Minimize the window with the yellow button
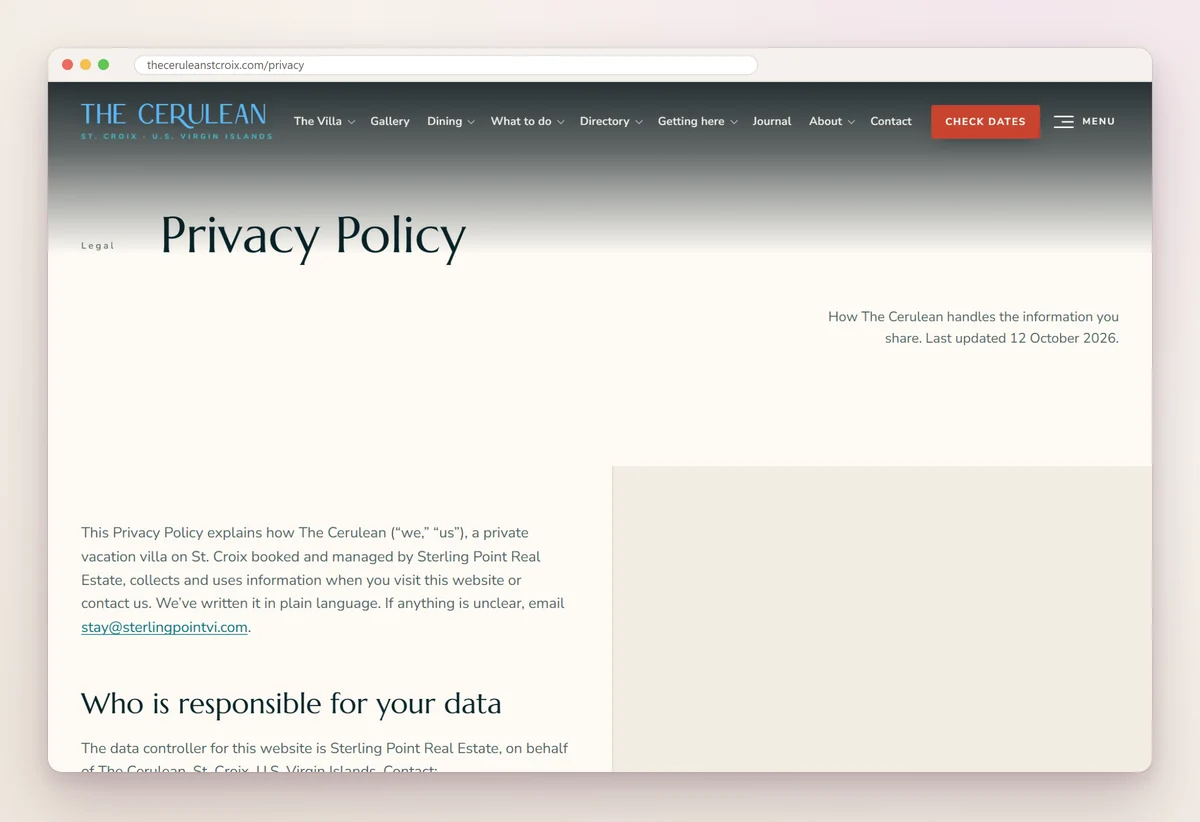The height and width of the screenshot is (822, 1200). click(x=86, y=65)
